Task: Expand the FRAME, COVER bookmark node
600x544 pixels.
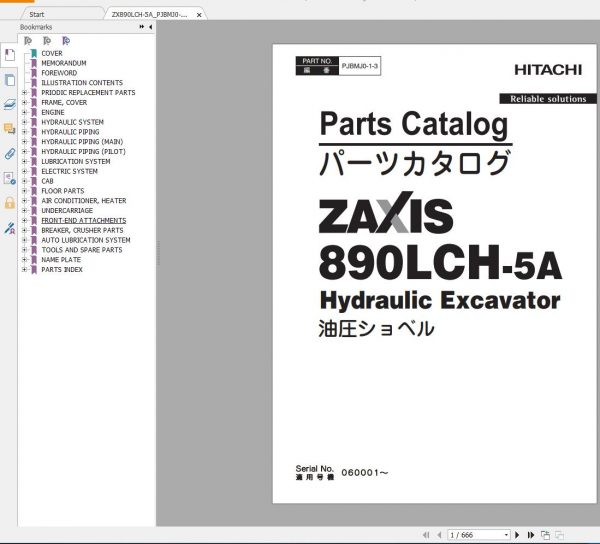Action: (24, 103)
